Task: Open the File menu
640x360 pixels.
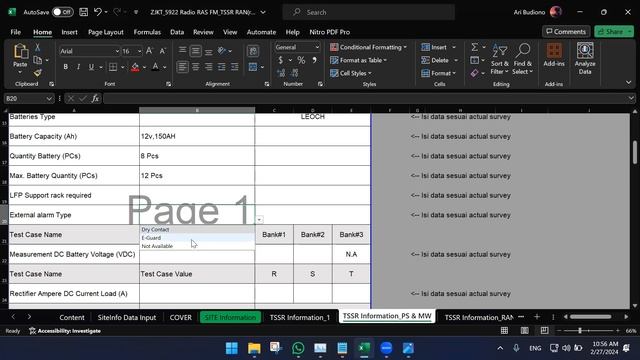Action: point(16,32)
